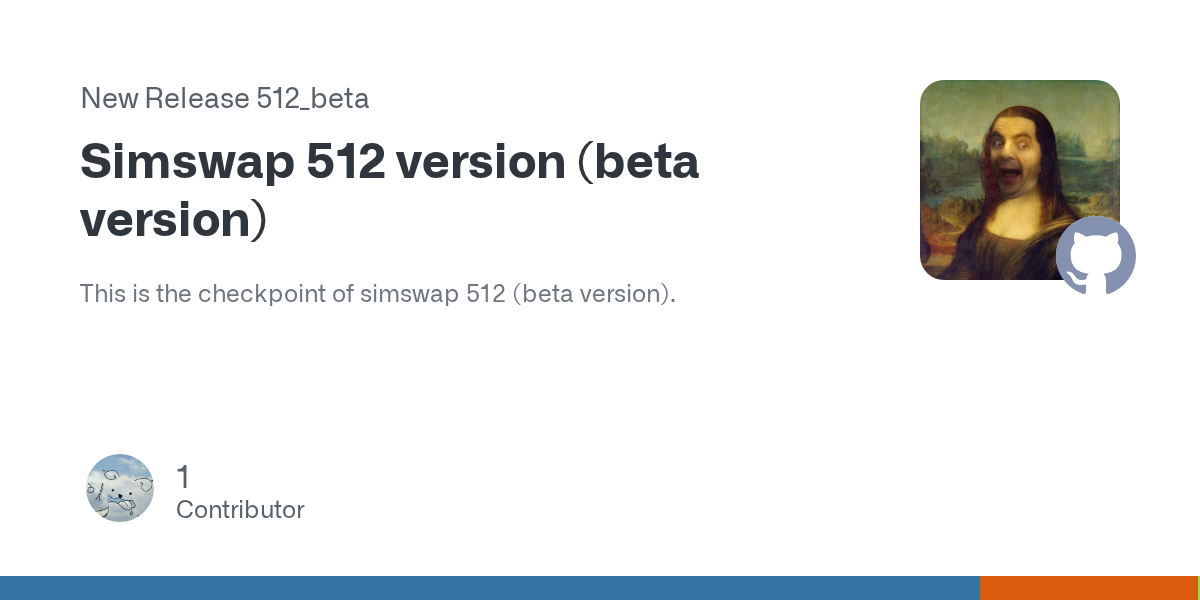Click the open-mouthed face in the painting
This screenshot has height=600, width=1200.
point(1015,160)
